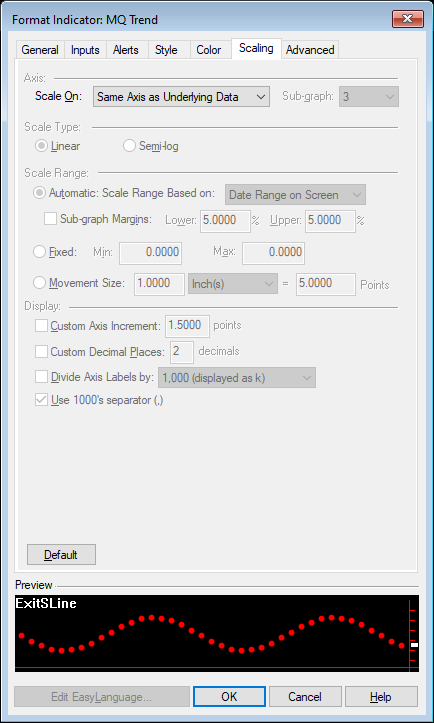Expand the Sub-graph number dropdown
Image resolution: width=434 pixels, height=723 pixels.
[x=369, y=97]
